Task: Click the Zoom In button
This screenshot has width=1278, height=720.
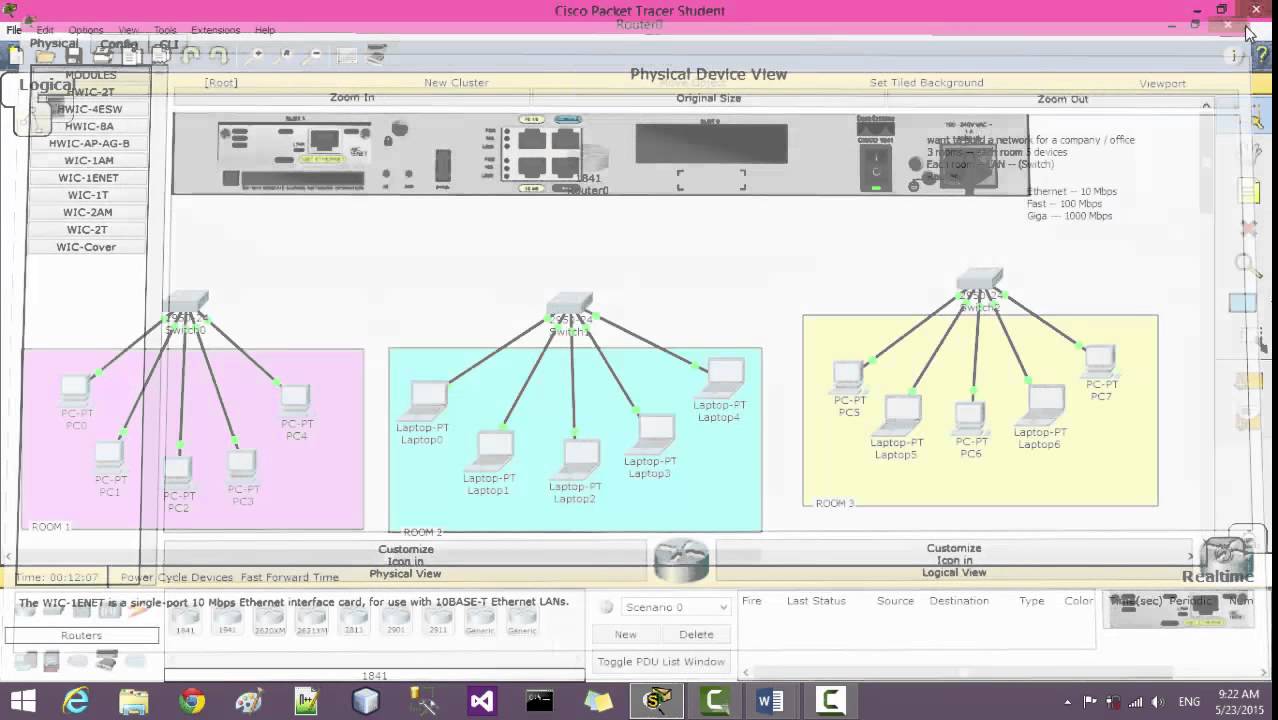Action: coord(352,98)
